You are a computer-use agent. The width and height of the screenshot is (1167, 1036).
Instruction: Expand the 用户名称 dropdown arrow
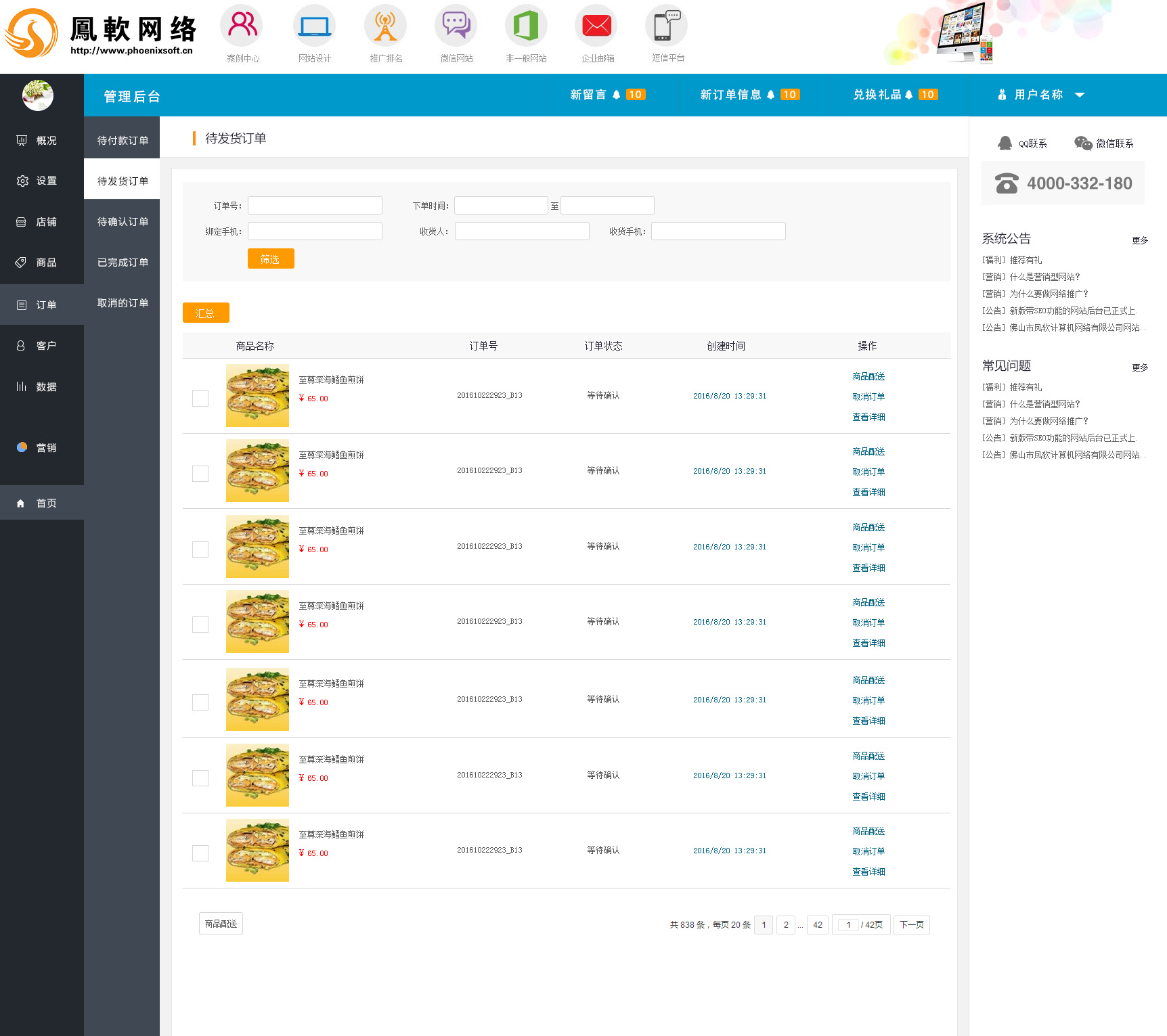tap(1080, 95)
